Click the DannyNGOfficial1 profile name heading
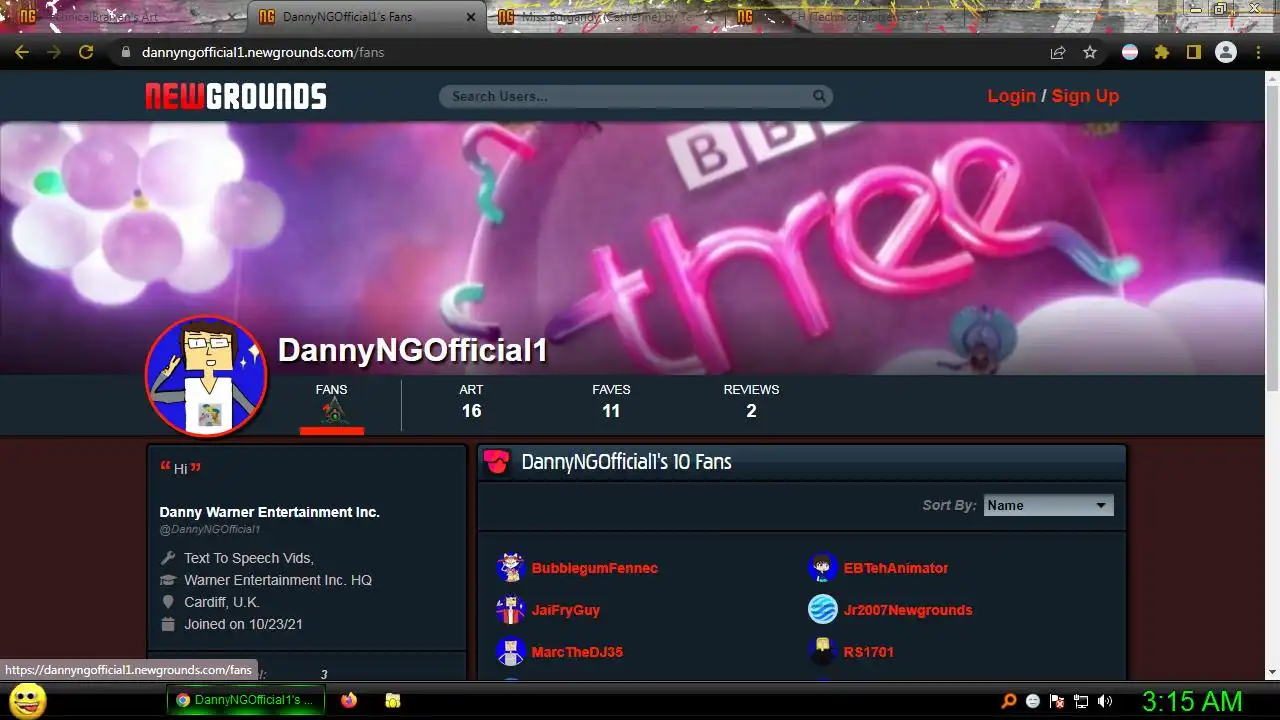1280x720 pixels. click(x=413, y=350)
